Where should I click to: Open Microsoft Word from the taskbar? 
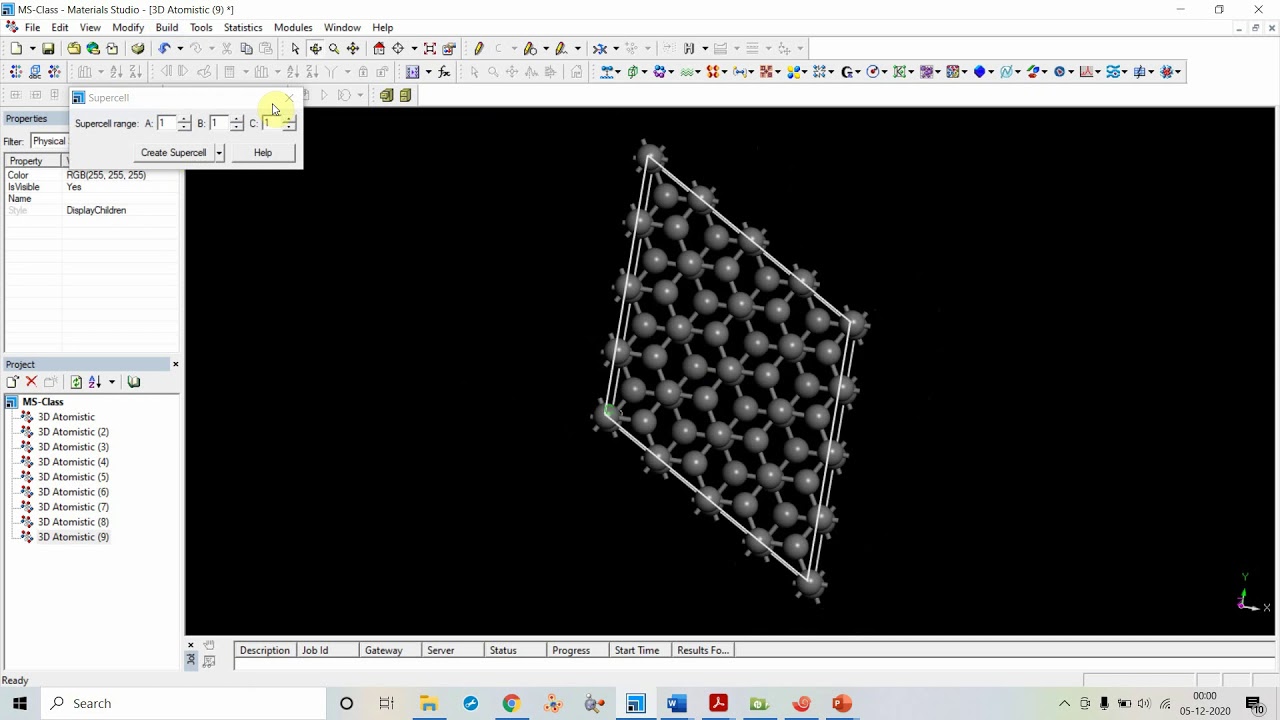[x=676, y=703]
